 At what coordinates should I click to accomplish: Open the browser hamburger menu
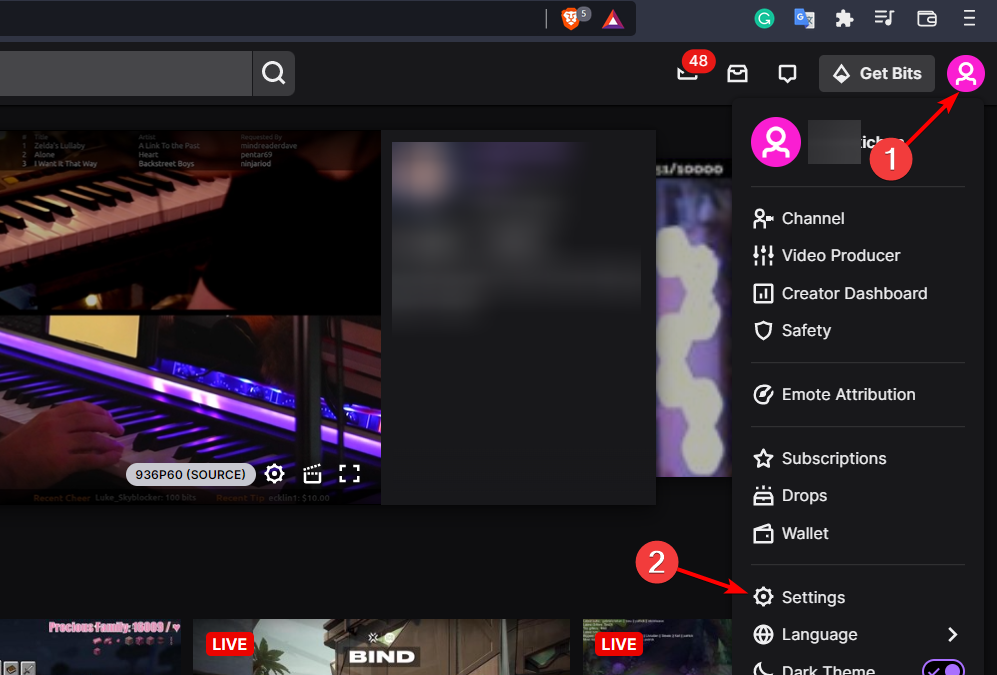[969, 18]
